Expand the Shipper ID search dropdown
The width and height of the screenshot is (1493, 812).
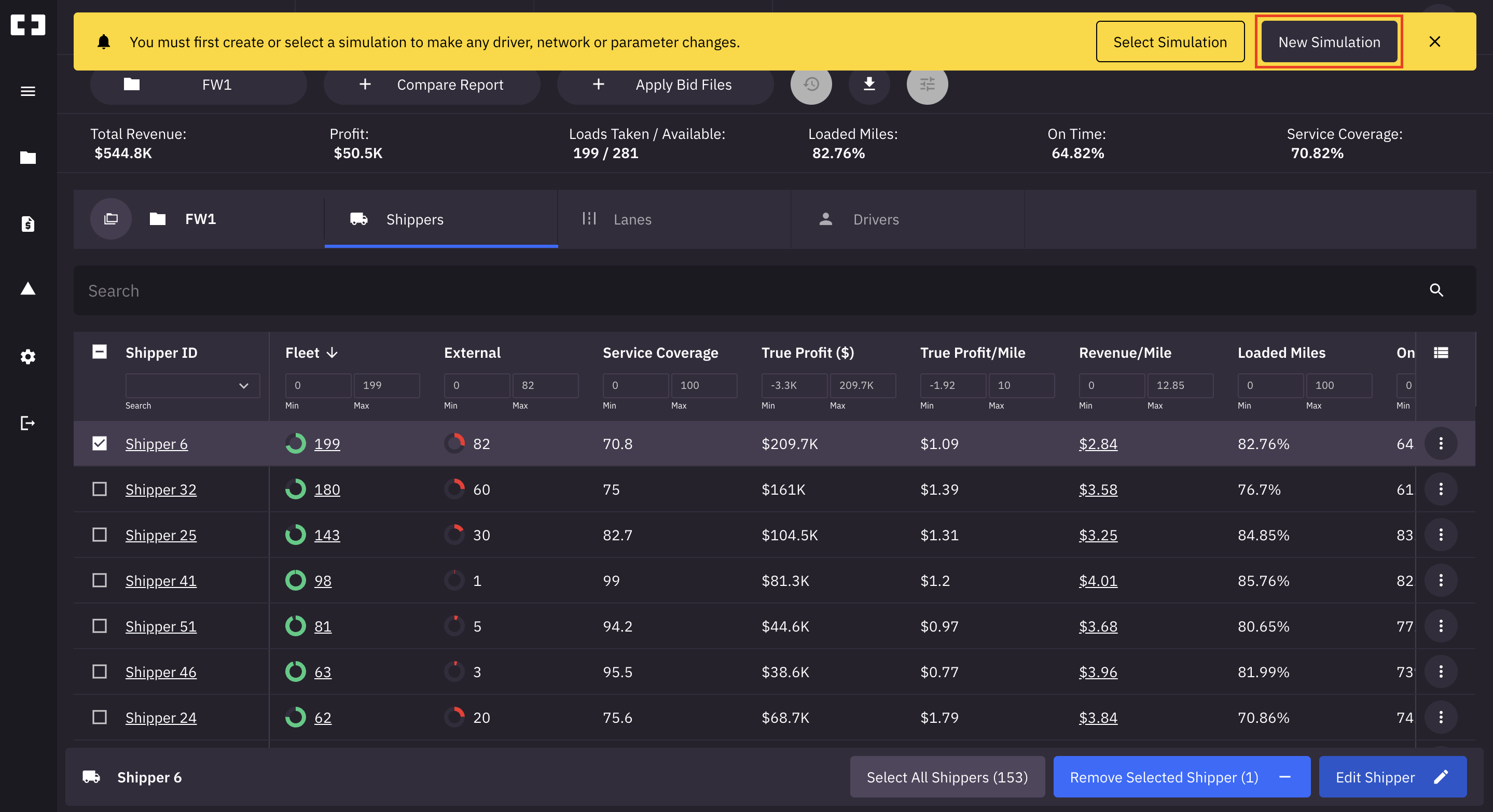click(243, 386)
